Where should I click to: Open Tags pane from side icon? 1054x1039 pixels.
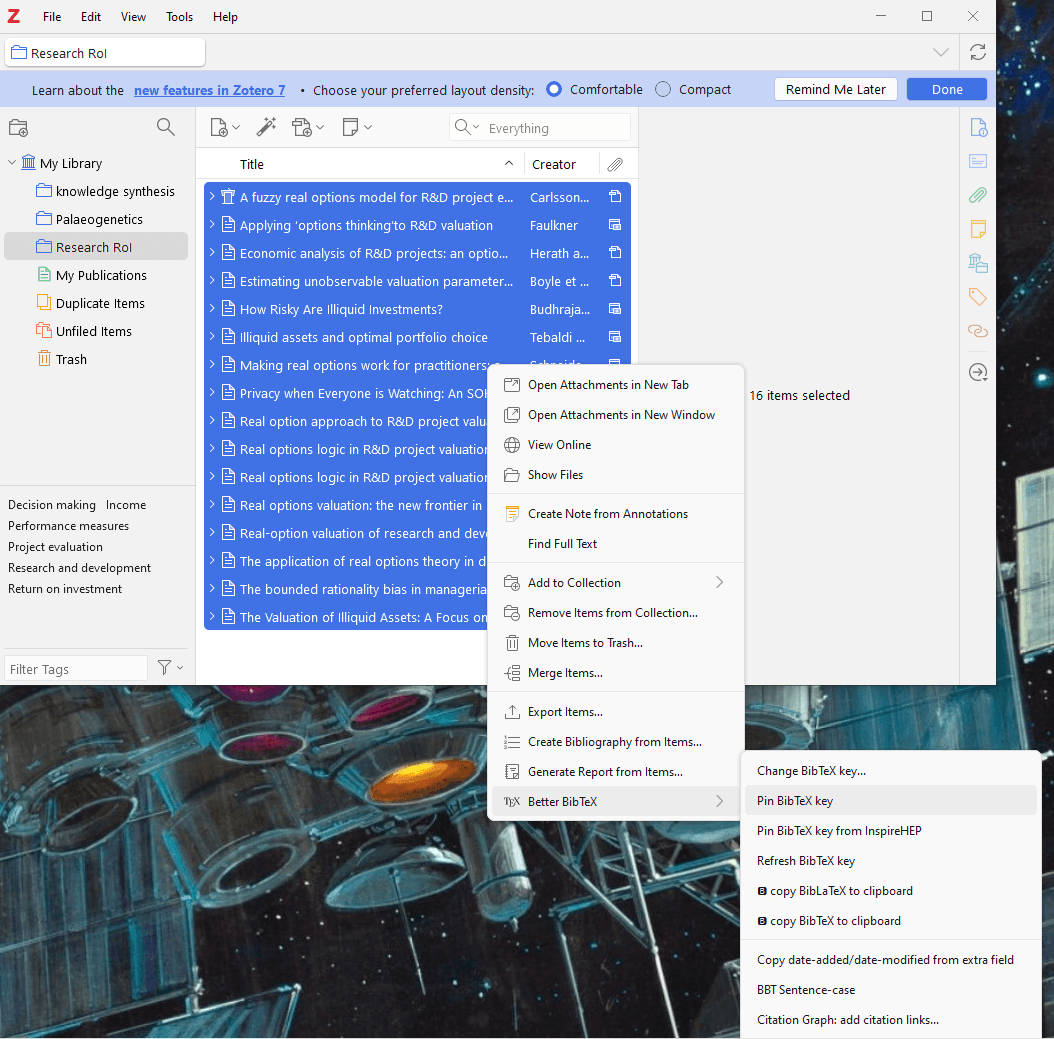978,296
